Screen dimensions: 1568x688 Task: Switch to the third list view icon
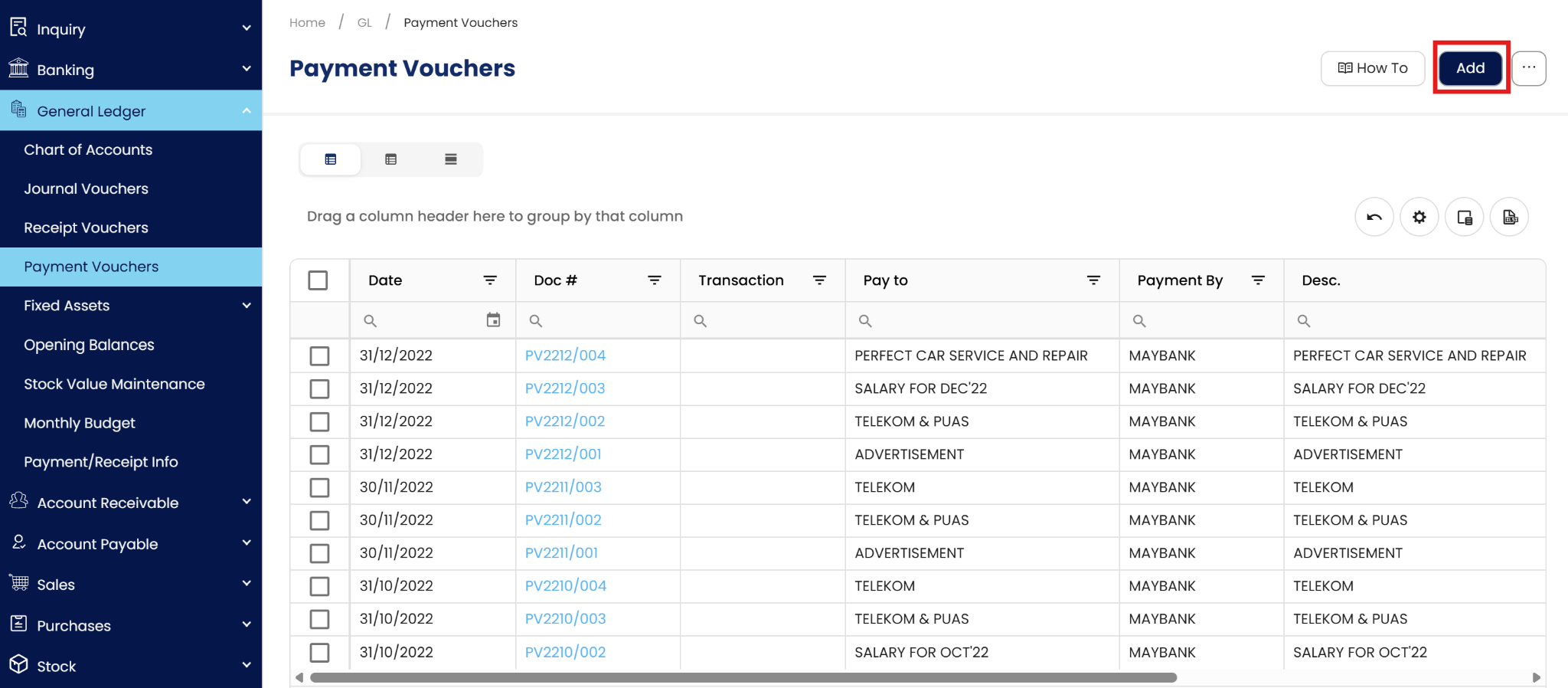tap(451, 159)
